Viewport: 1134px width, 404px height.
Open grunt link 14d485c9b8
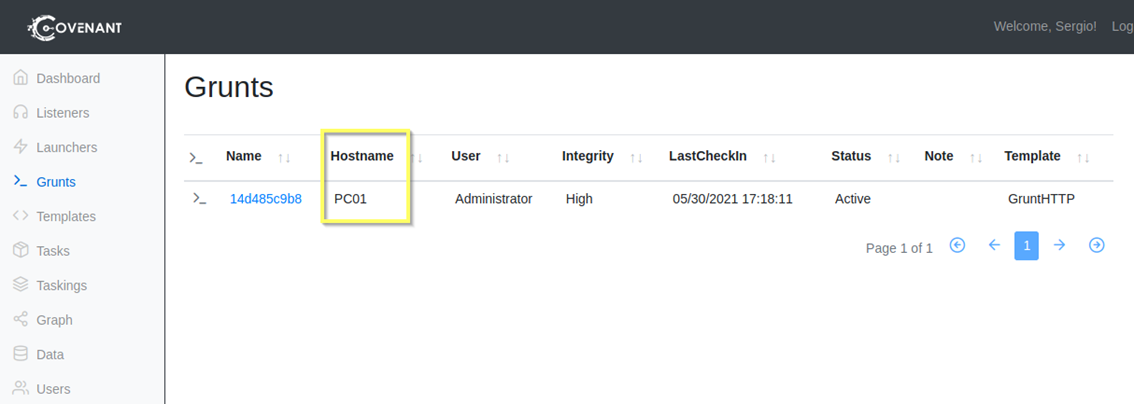click(x=266, y=199)
